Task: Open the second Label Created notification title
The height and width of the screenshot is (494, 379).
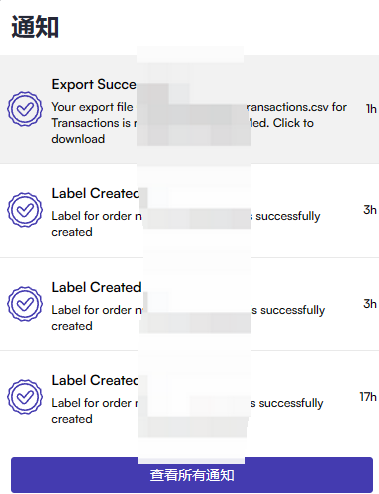Action: click(96, 287)
